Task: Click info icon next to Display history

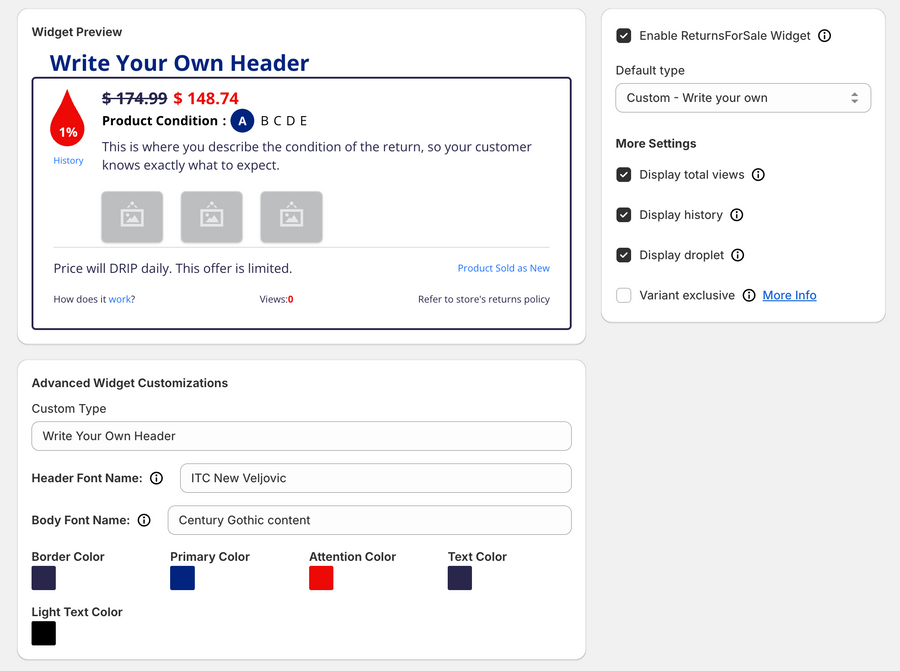Action: (x=736, y=215)
